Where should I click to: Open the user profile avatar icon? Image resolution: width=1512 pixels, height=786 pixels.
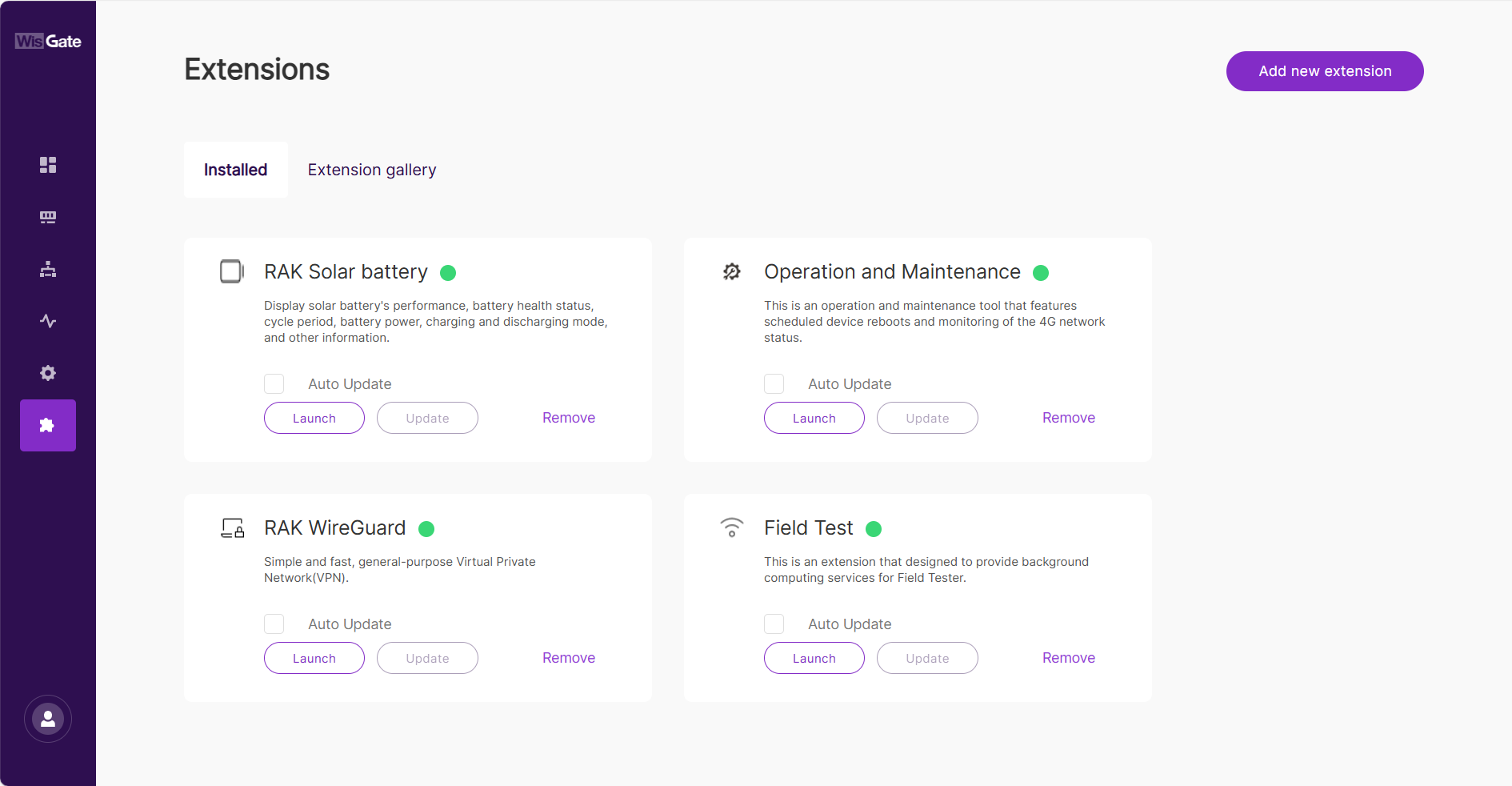(x=48, y=719)
